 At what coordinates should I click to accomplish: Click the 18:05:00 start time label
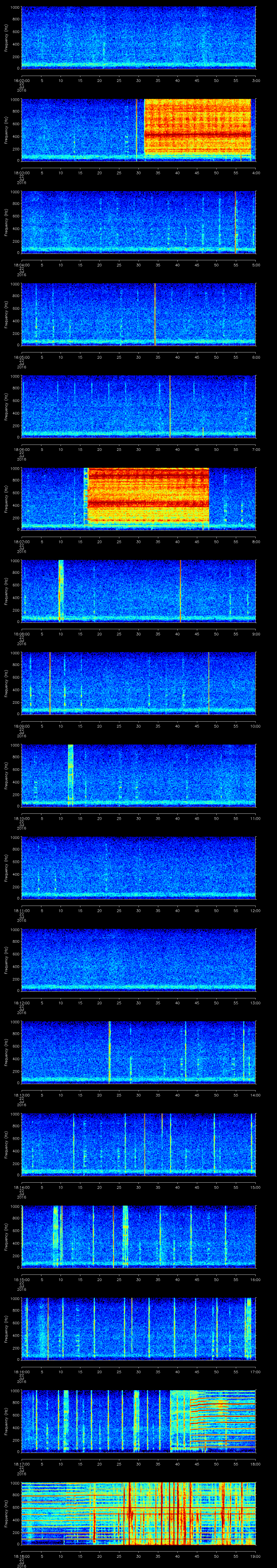(22, 357)
